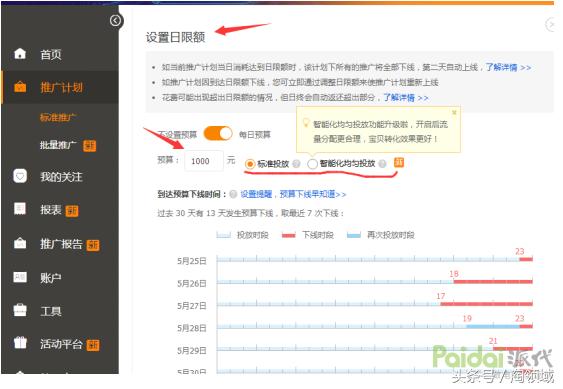The image size is (563, 389).
Task: Open the 推广报告 menu item
Action: click(60, 244)
